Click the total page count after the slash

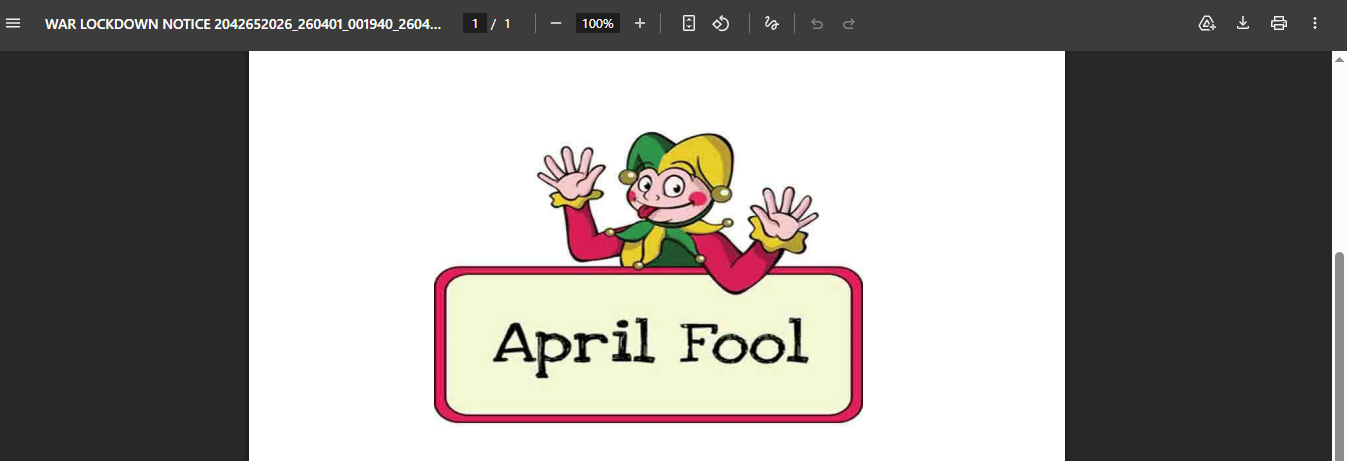coord(507,23)
